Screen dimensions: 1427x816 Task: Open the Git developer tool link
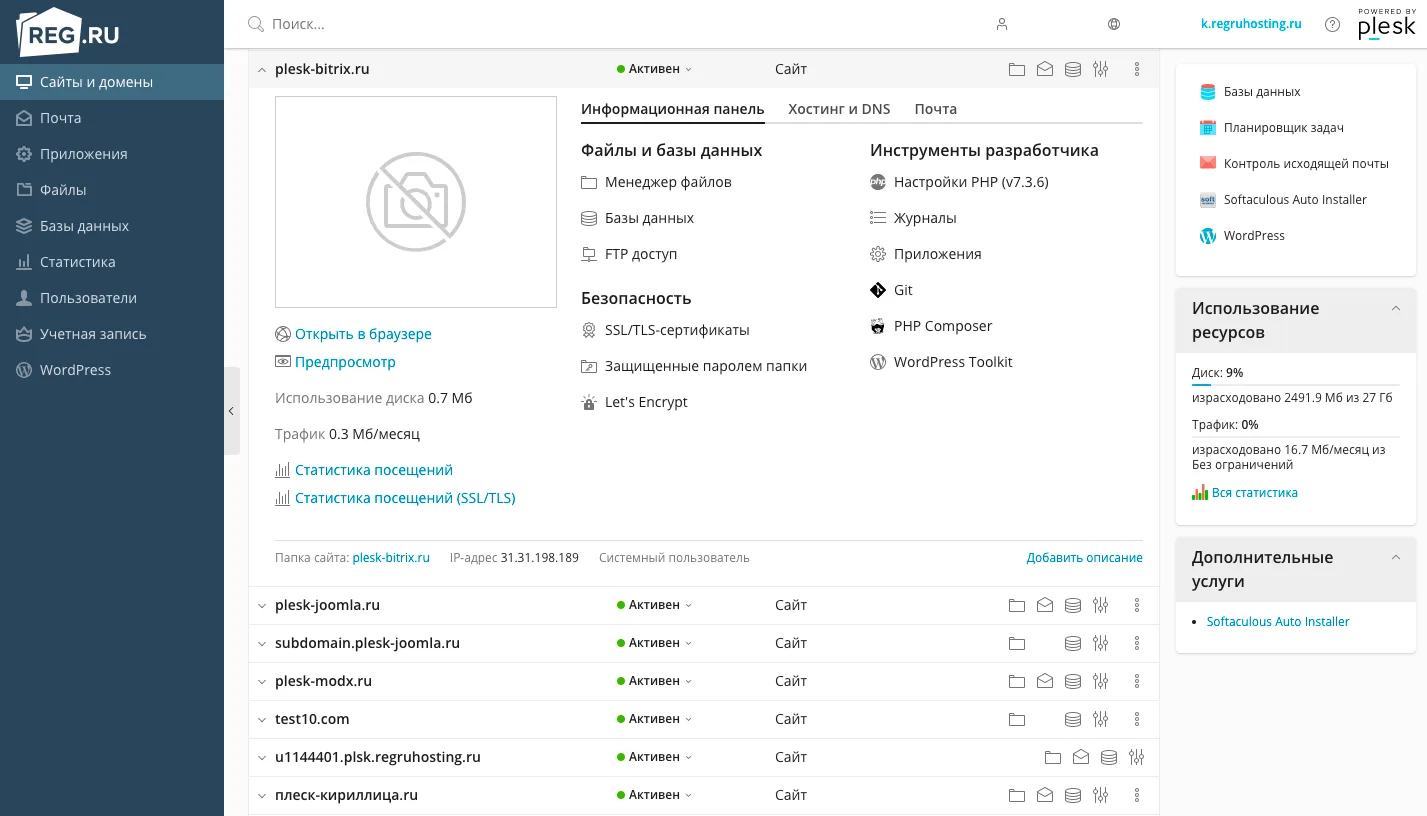[x=903, y=290]
